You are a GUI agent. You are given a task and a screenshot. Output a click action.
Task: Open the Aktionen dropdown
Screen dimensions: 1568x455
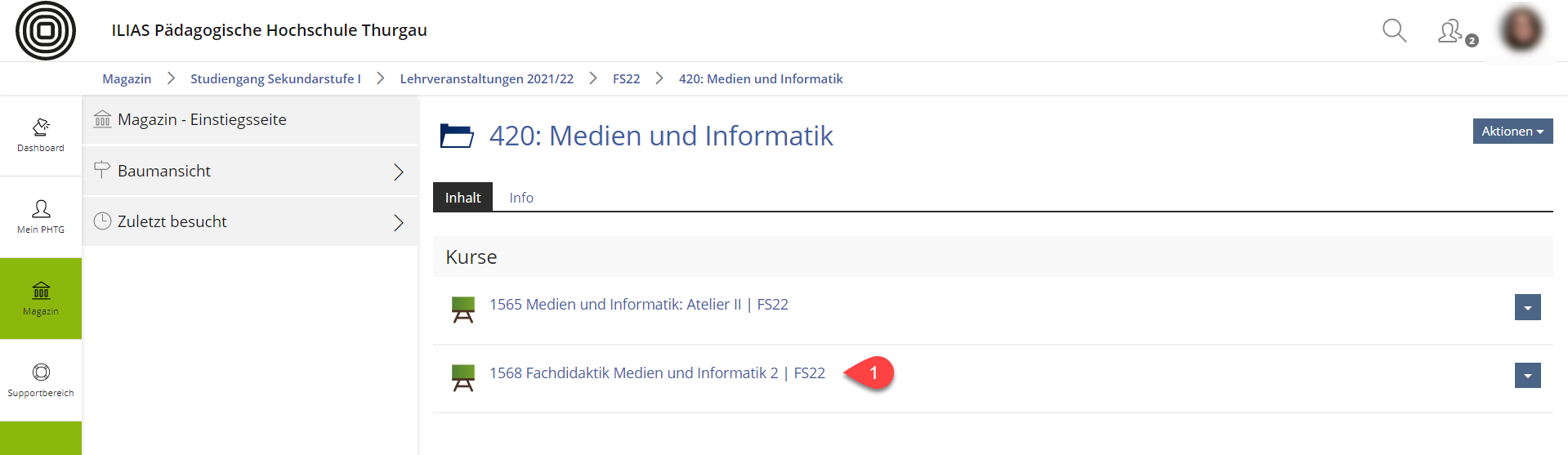(x=1512, y=132)
